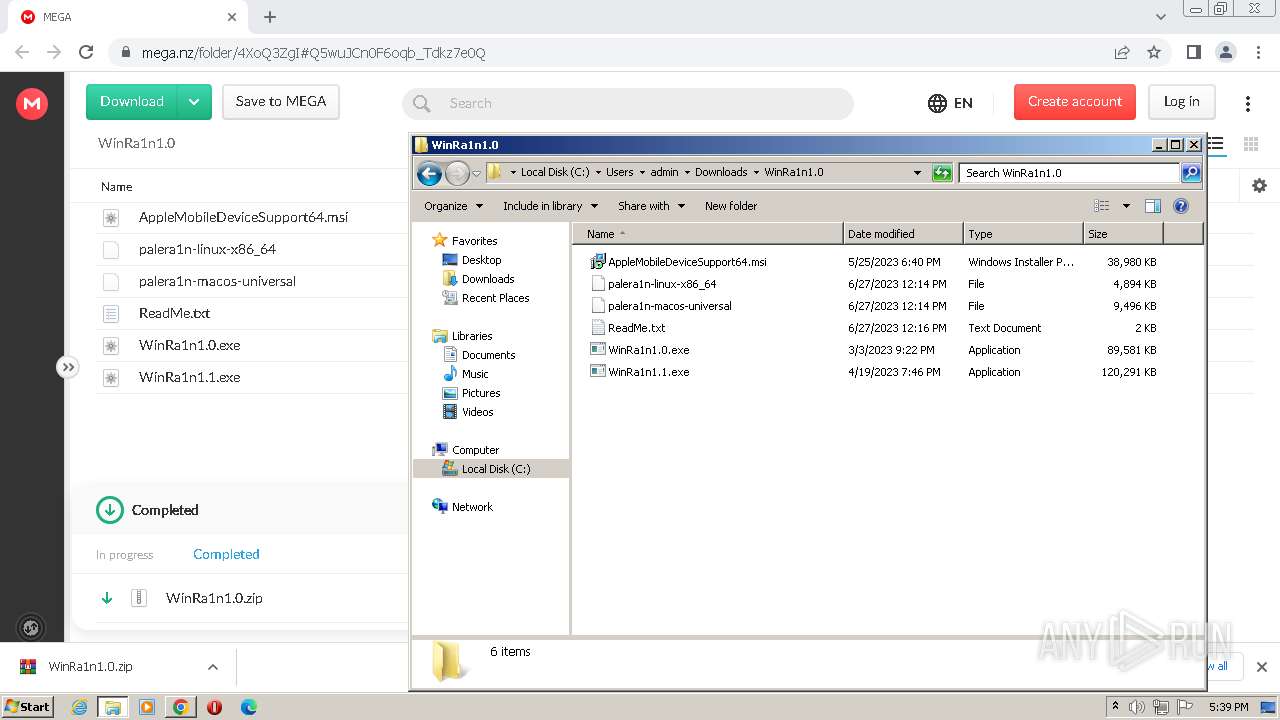Open a new Chrome tab
Viewport: 1280px width, 720px height.
270,17
